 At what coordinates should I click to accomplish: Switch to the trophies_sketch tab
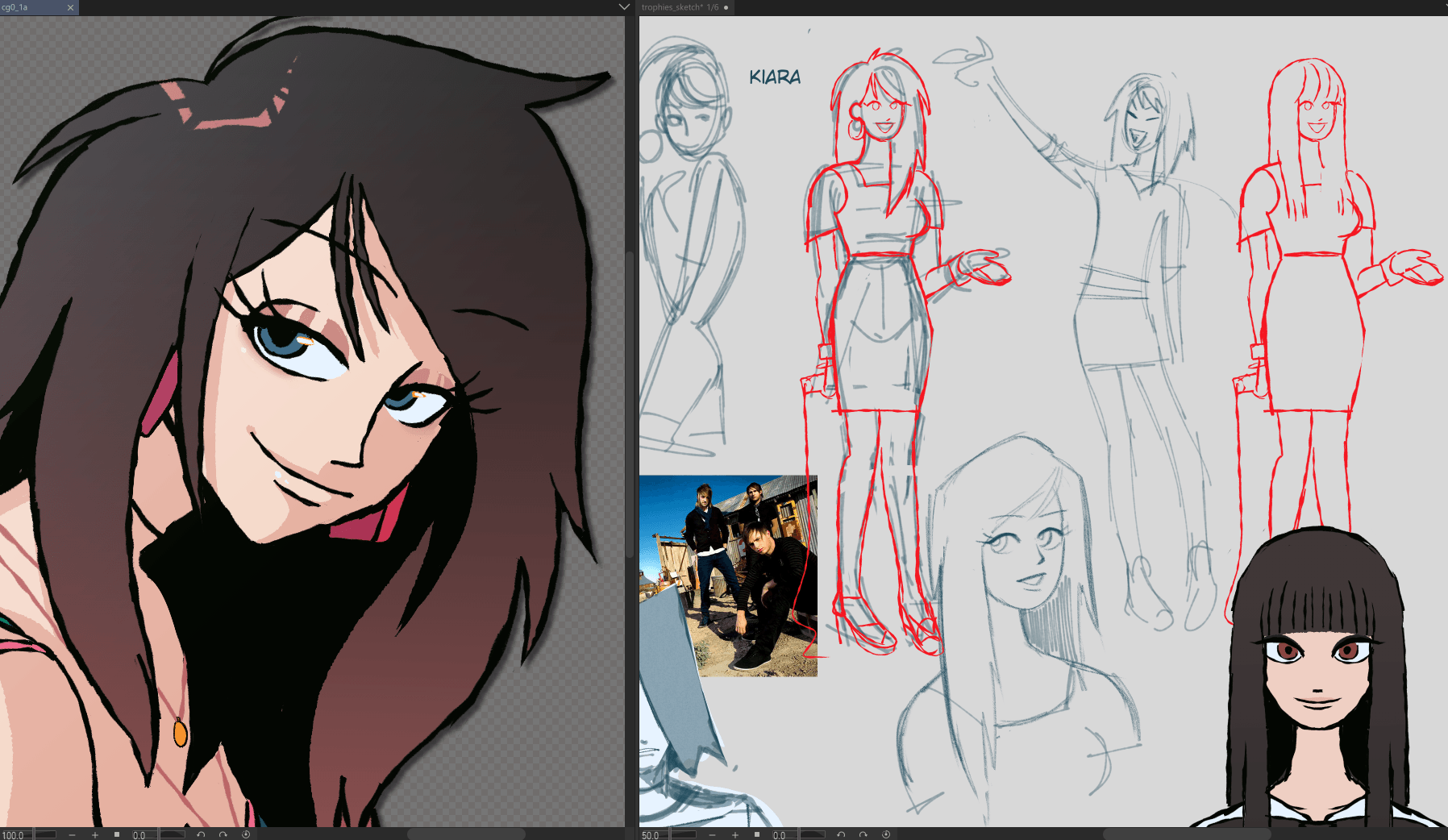click(x=677, y=7)
